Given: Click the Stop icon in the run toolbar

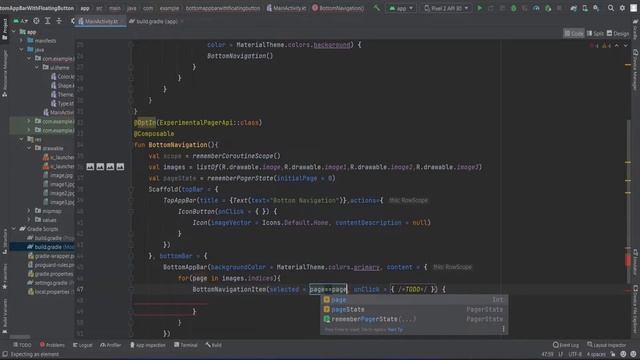Looking at the screenshot, I should tap(559, 8).
